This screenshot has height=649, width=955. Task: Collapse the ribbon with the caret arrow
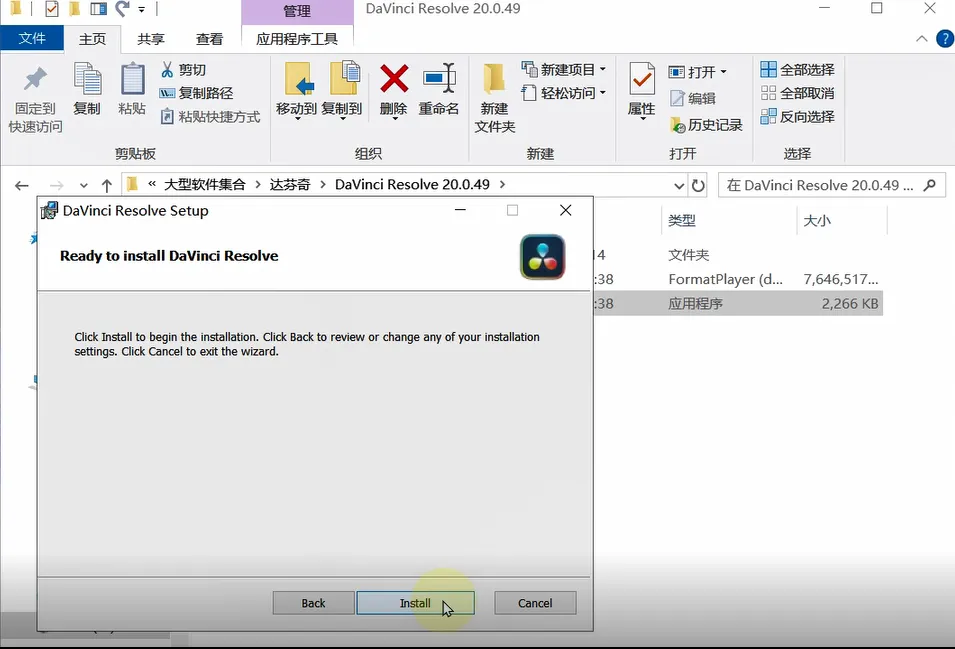click(x=922, y=39)
